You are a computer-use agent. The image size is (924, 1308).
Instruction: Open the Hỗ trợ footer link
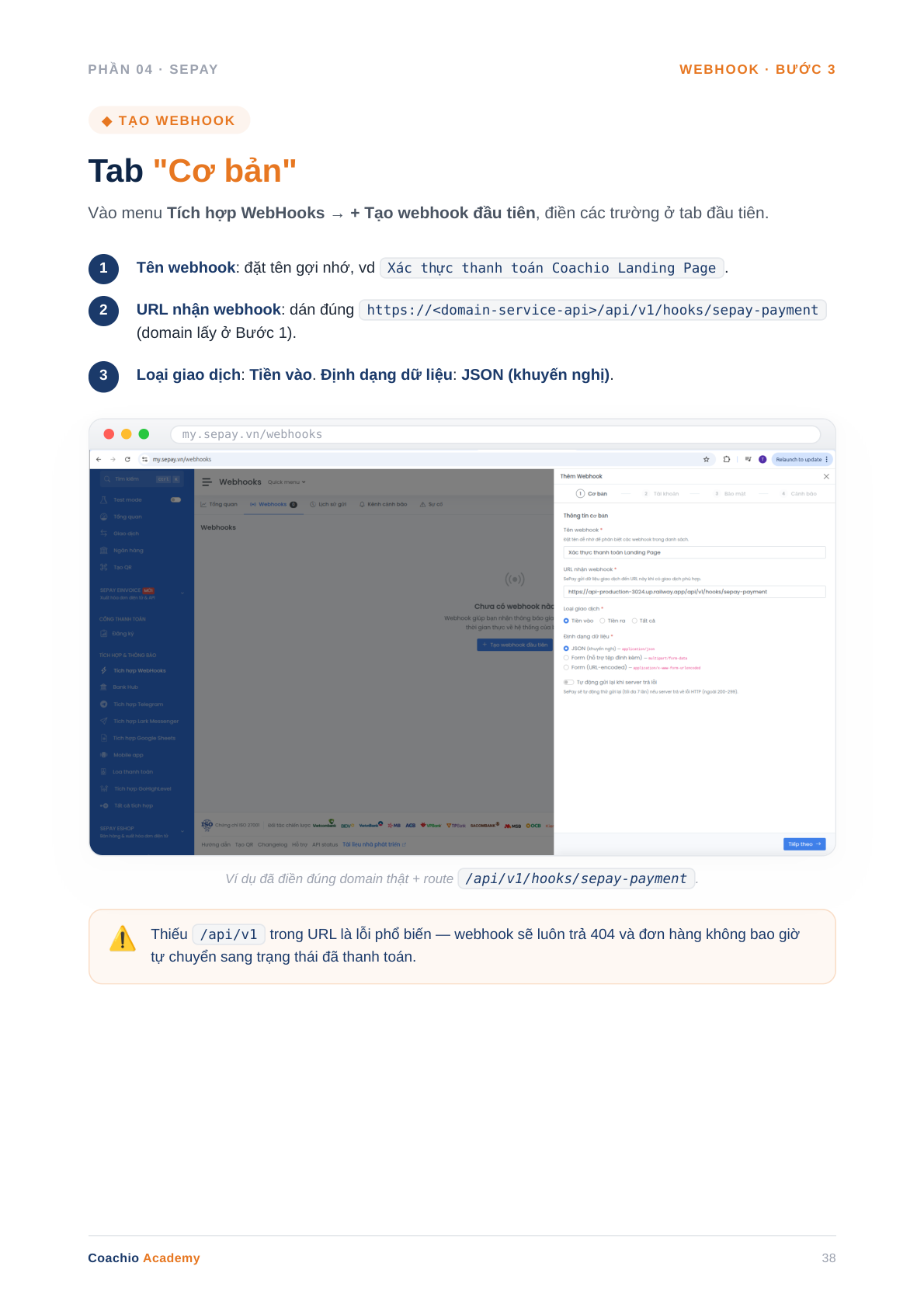pyautogui.click(x=300, y=845)
